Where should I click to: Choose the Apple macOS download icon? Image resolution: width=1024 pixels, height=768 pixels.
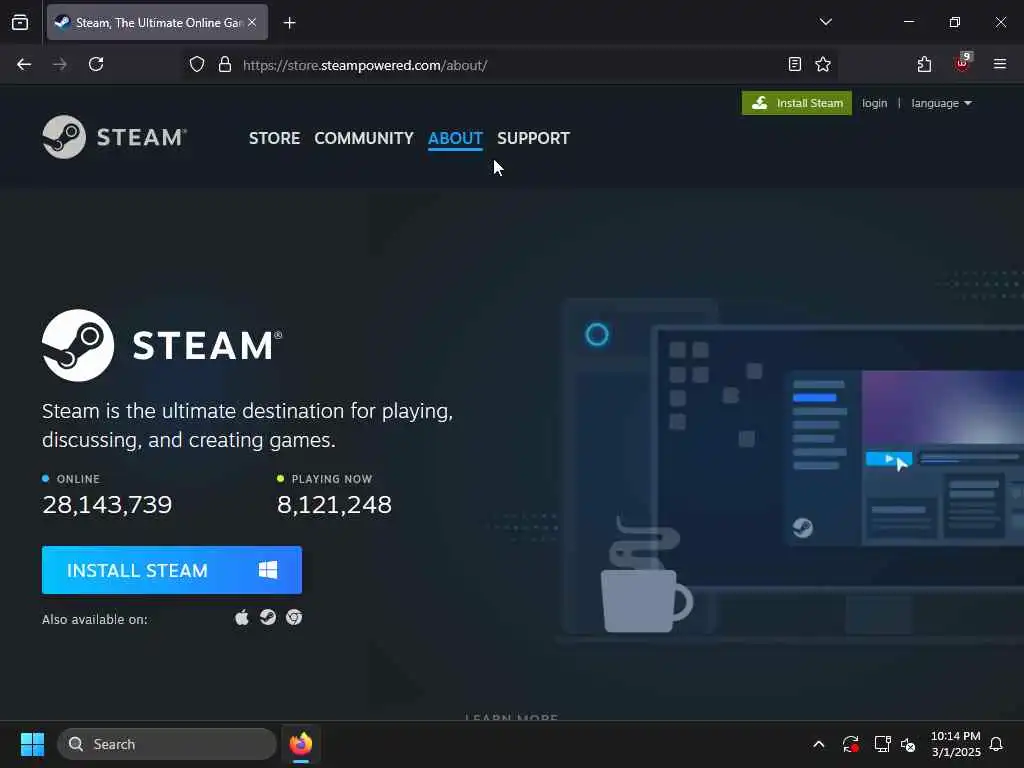click(242, 618)
